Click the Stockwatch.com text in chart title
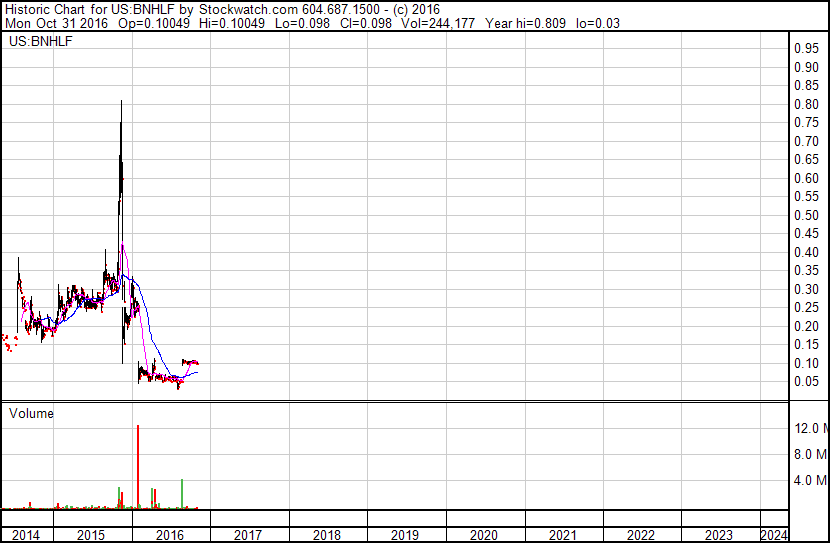The image size is (830, 543). pyautogui.click(x=248, y=10)
